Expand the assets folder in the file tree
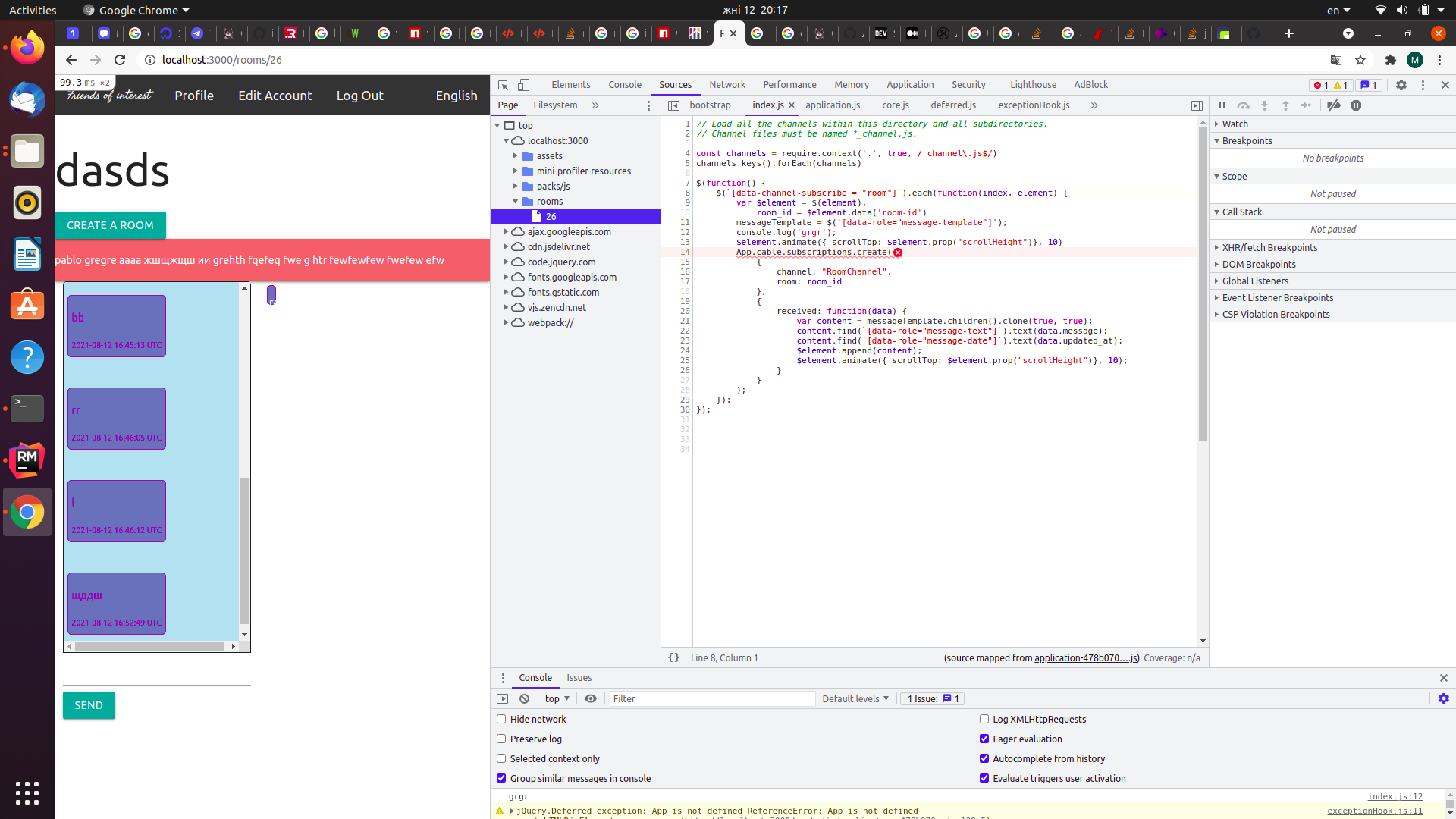 [x=516, y=155]
